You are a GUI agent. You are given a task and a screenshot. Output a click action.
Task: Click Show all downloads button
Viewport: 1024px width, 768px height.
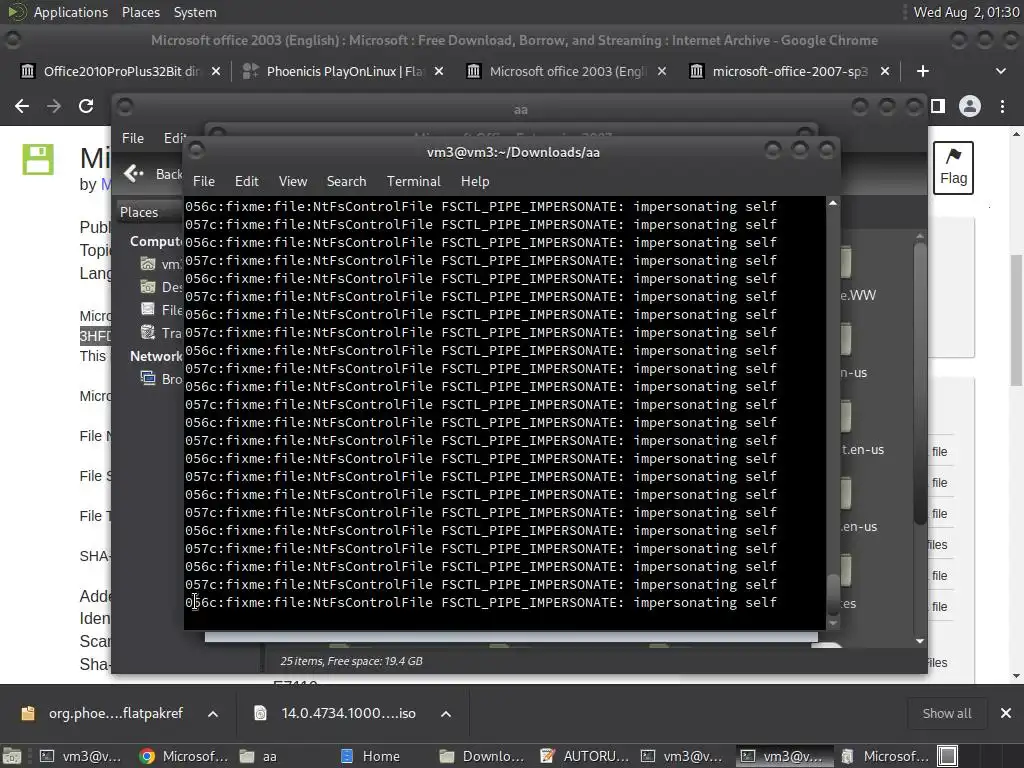coord(946,714)
